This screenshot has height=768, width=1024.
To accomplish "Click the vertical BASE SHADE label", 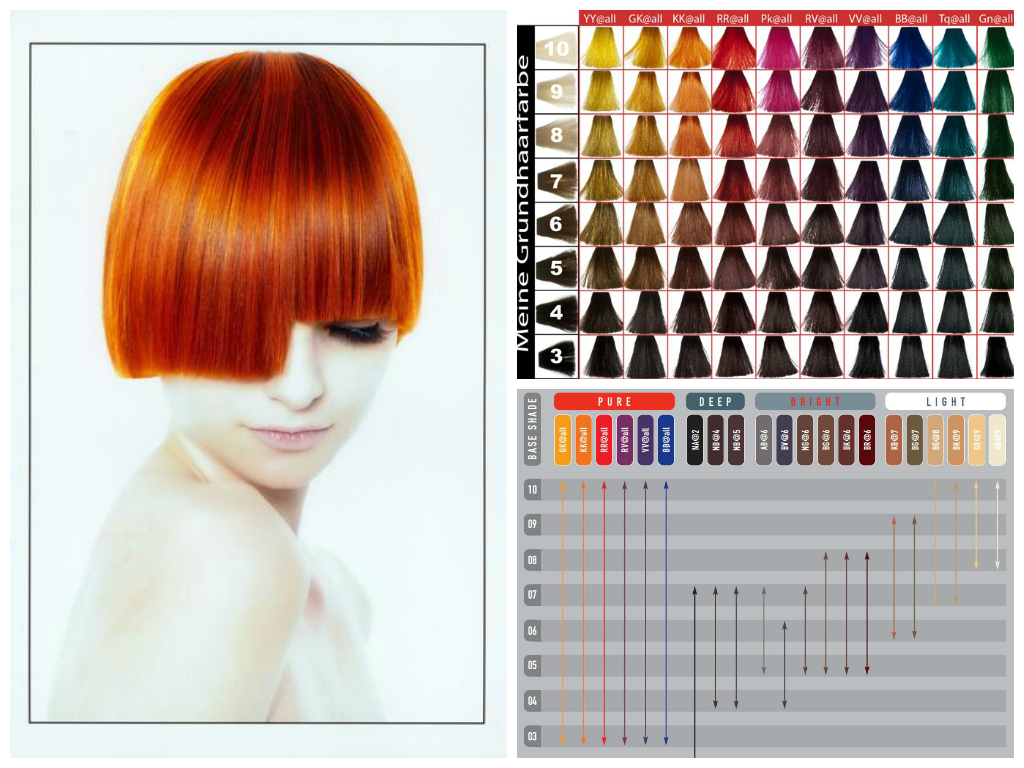I will [x=533, y=428].
